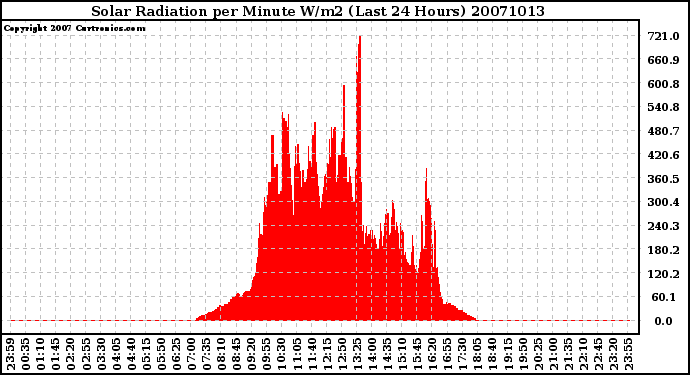
Task: Select the 04:40 x-axis label
Action: coord(131,354)
